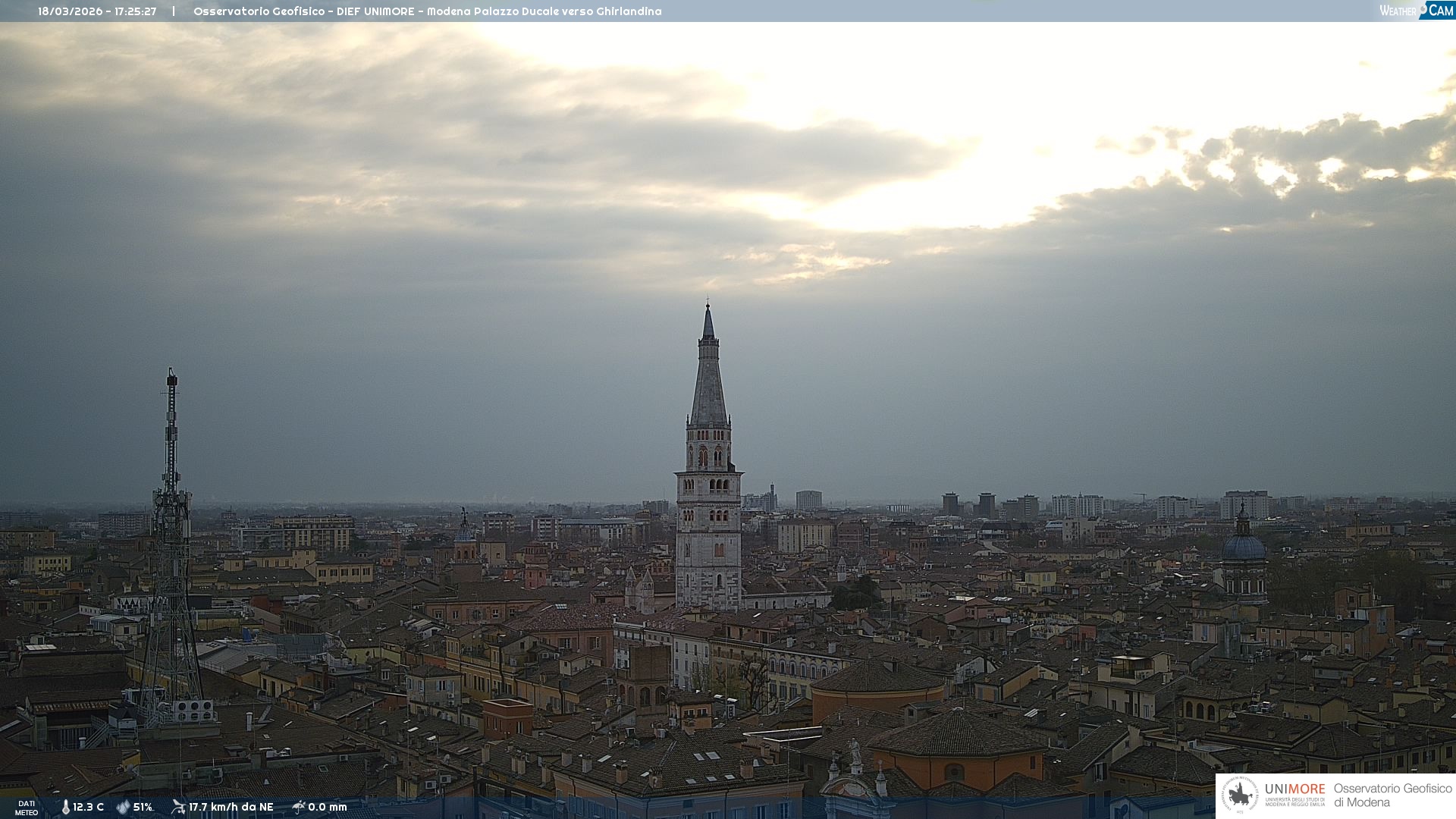Click the UNIMORE logo text

tap(1294, 789)
